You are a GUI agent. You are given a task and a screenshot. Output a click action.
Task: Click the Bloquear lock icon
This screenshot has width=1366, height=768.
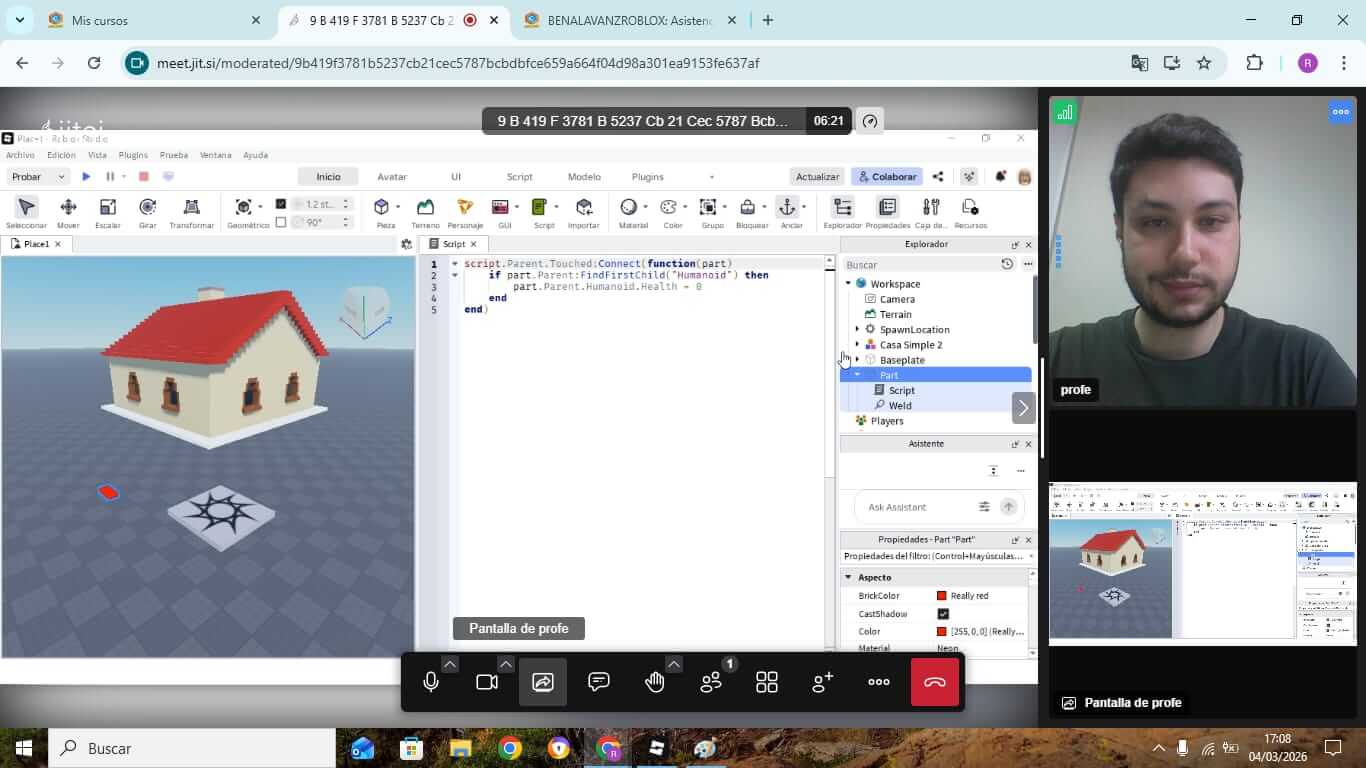click(x=747, y=207)
